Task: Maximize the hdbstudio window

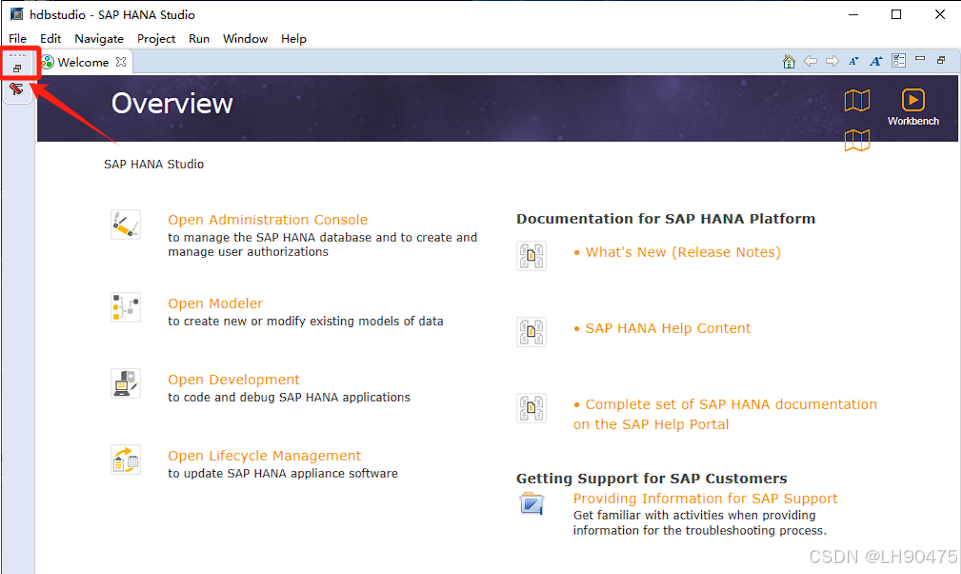Action: pos(896,14)
